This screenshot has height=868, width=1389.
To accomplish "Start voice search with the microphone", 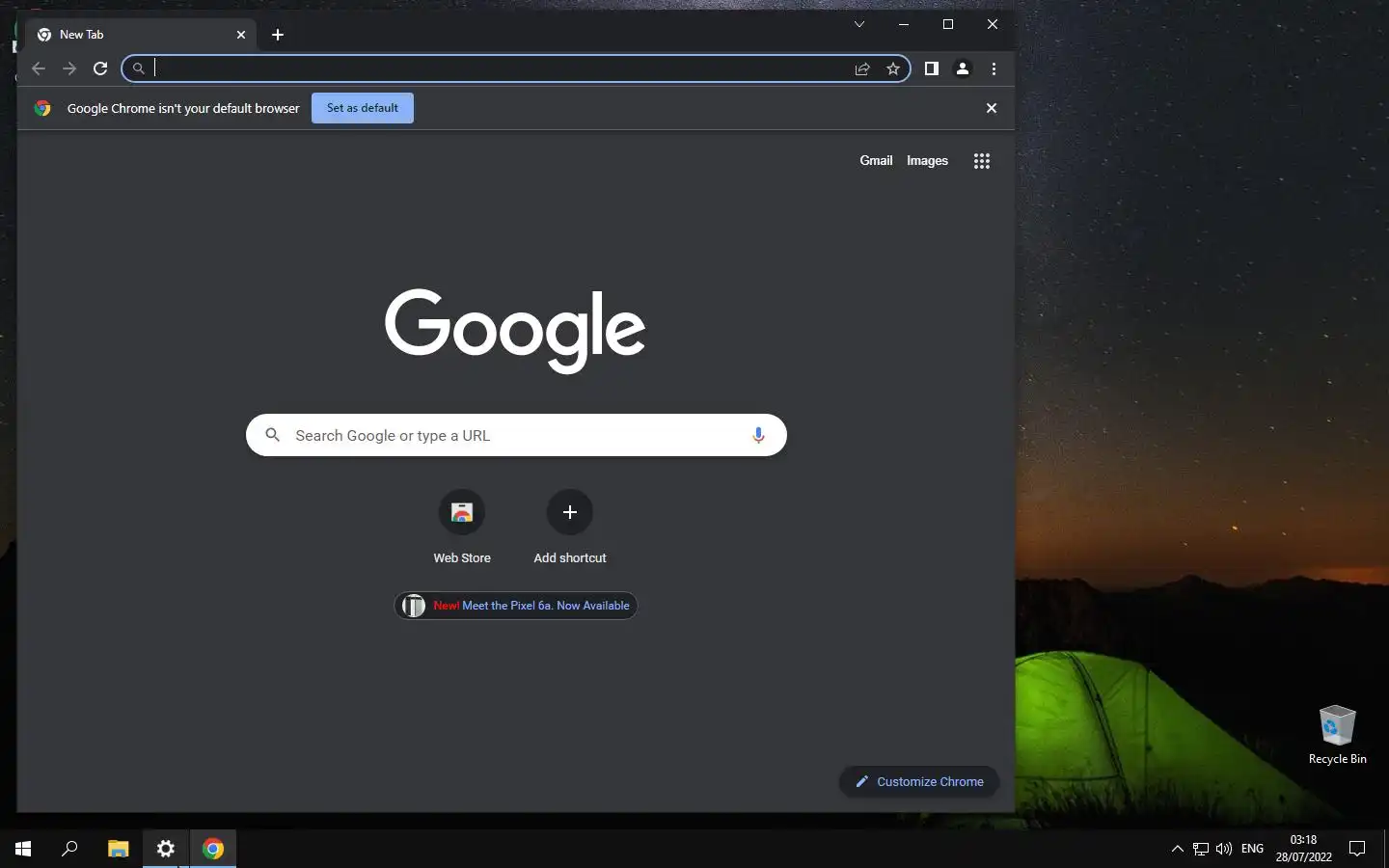I will (758, 435).
